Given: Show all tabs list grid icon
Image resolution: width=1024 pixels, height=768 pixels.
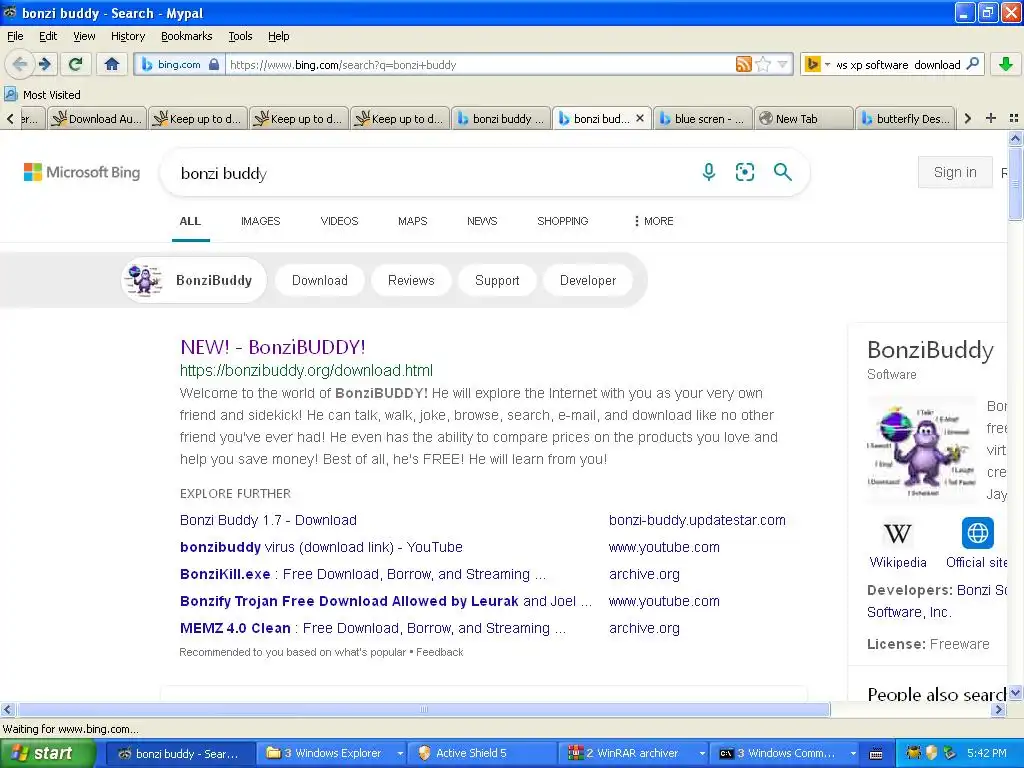Looking at the screenshot, I should point(1014,118).
